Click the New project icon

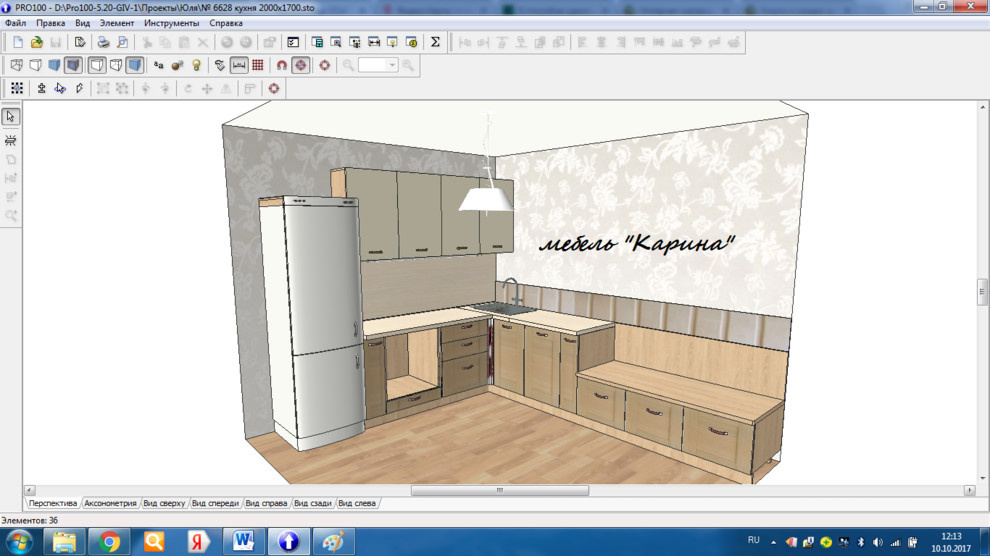[18, 42]
